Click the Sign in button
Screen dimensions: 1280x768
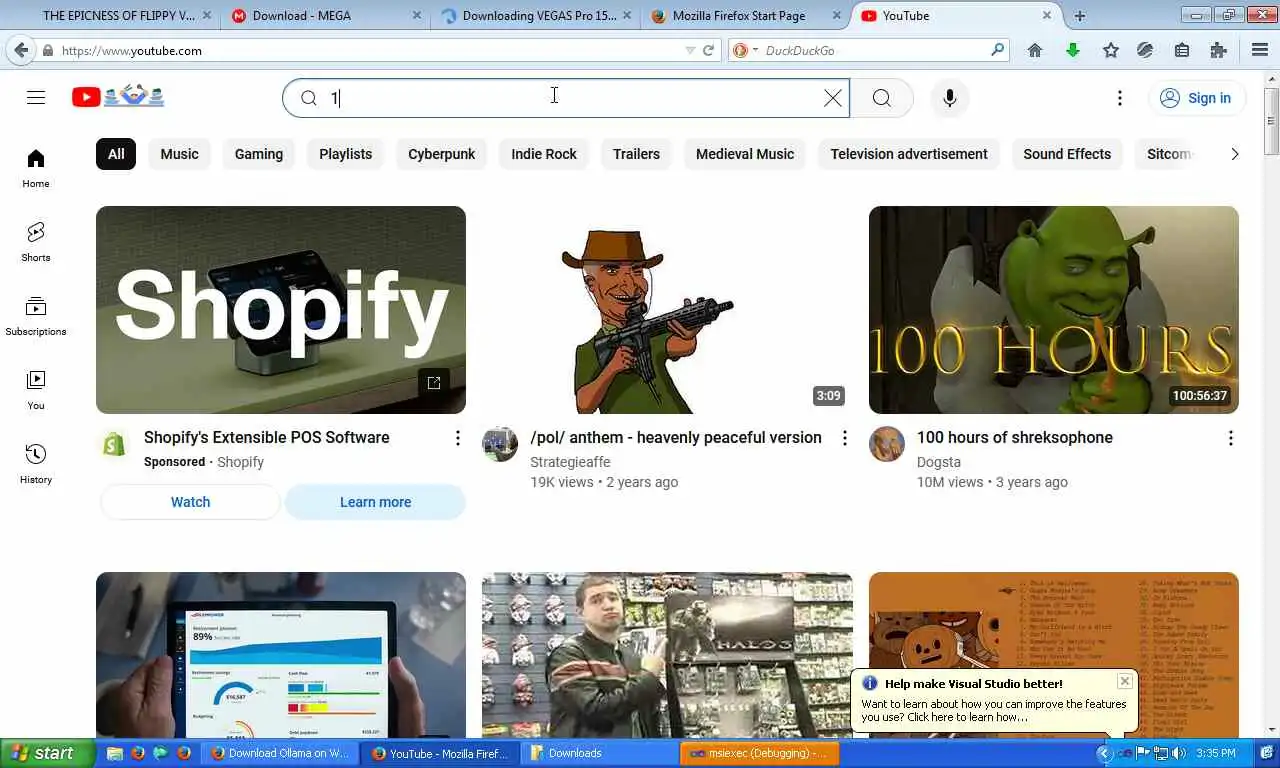point(1196,98)
